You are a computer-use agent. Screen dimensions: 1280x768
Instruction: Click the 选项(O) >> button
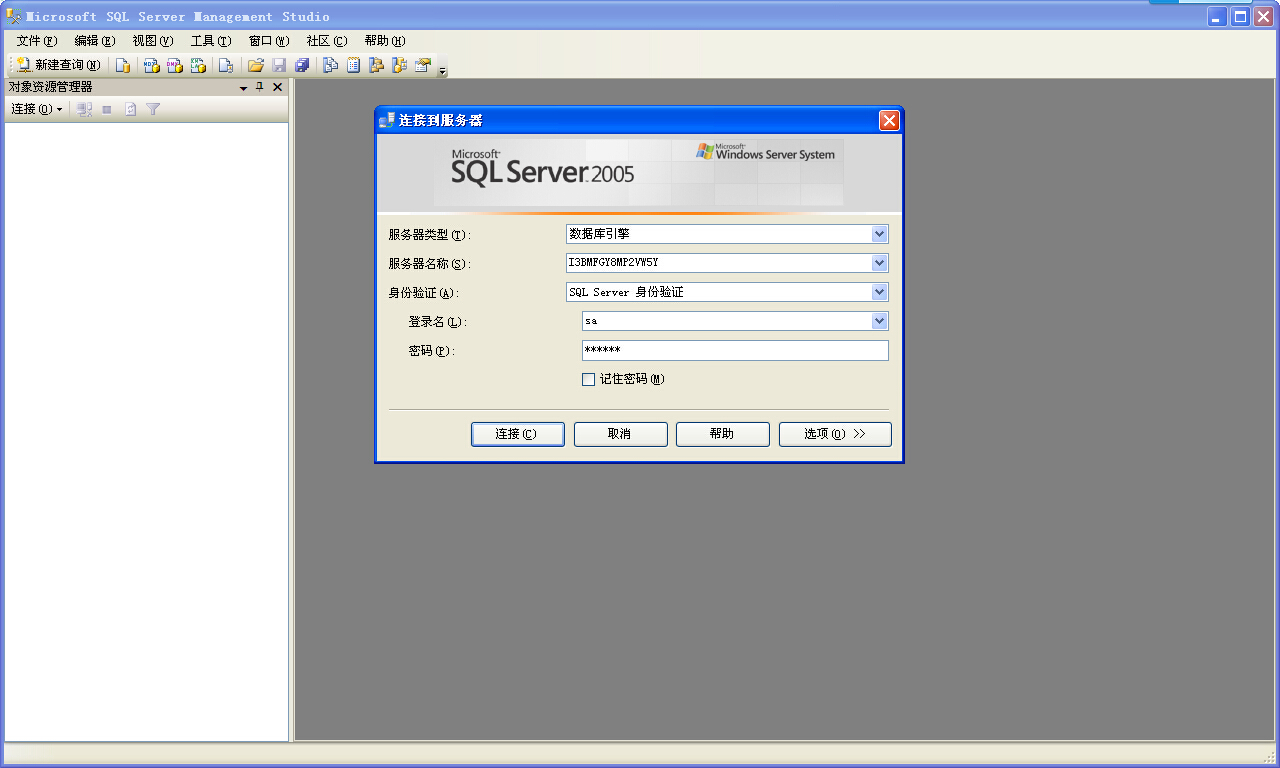pyautogui.click(x=835, y=434)
